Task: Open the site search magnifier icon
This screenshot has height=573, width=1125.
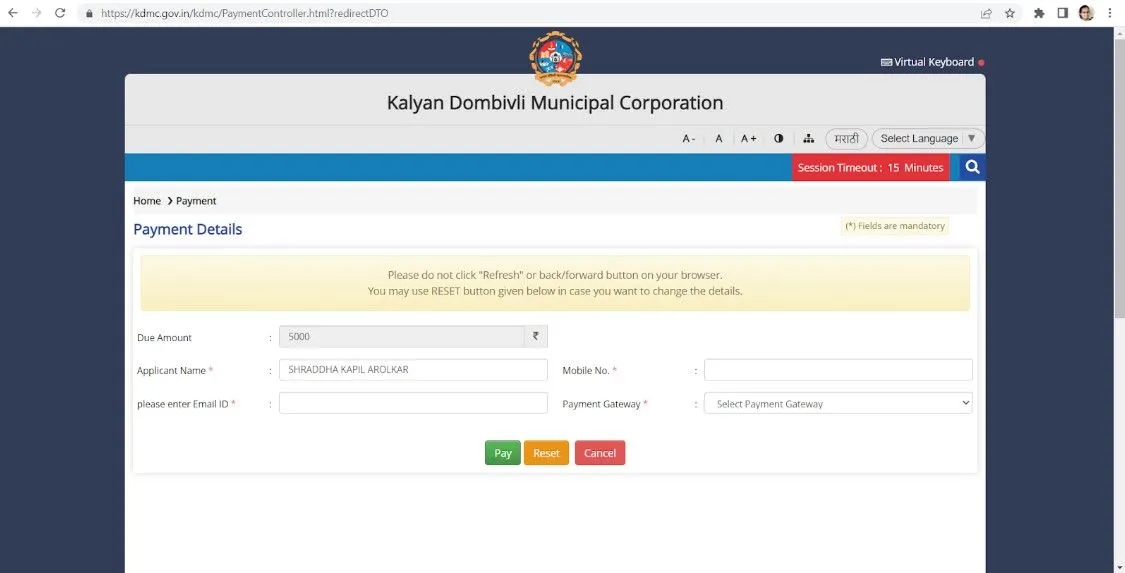Action: pos(972,167)
